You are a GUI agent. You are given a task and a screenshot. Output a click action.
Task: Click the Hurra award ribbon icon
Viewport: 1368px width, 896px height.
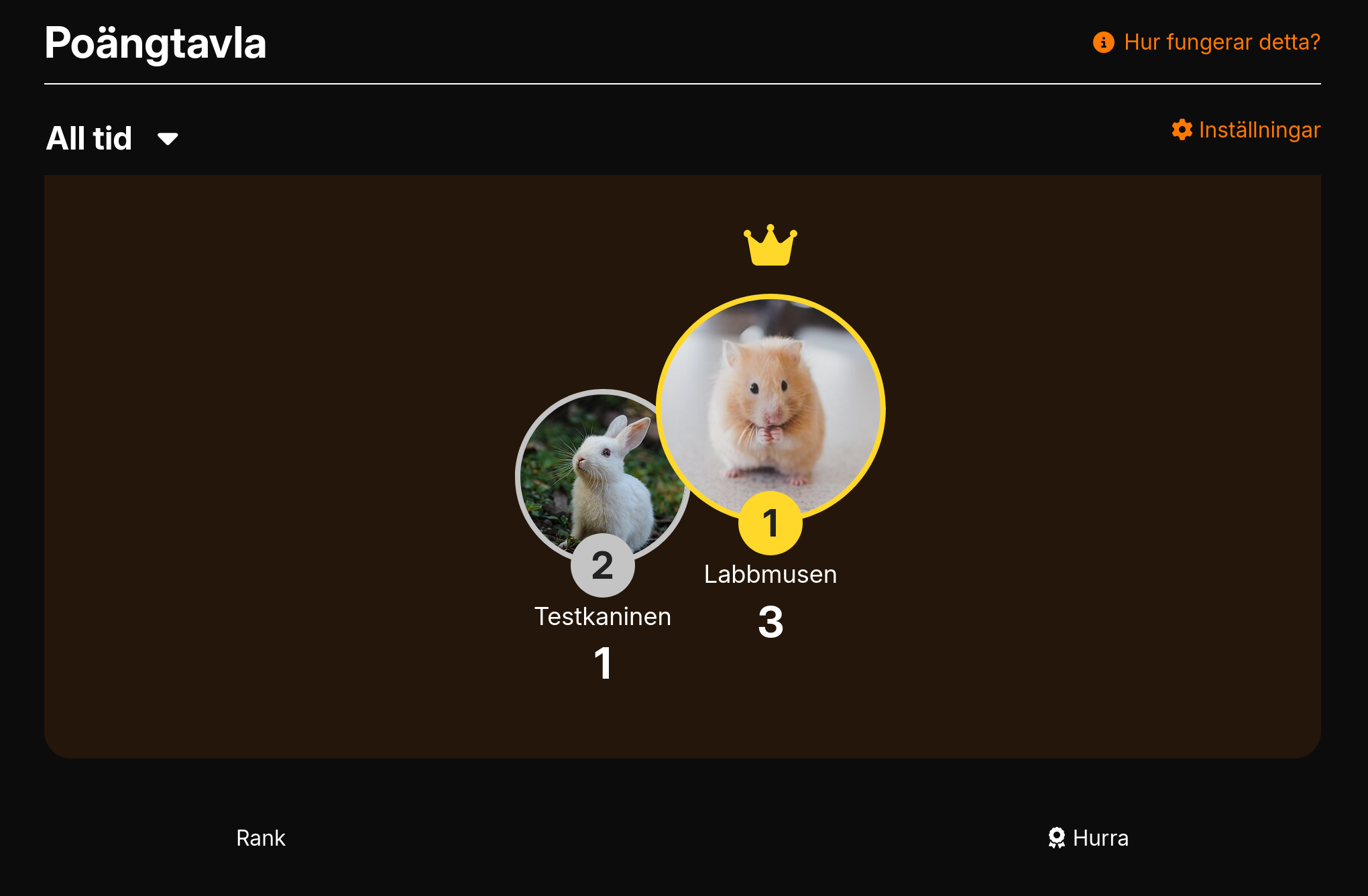pyautogui.click(x=1057, y=838)
